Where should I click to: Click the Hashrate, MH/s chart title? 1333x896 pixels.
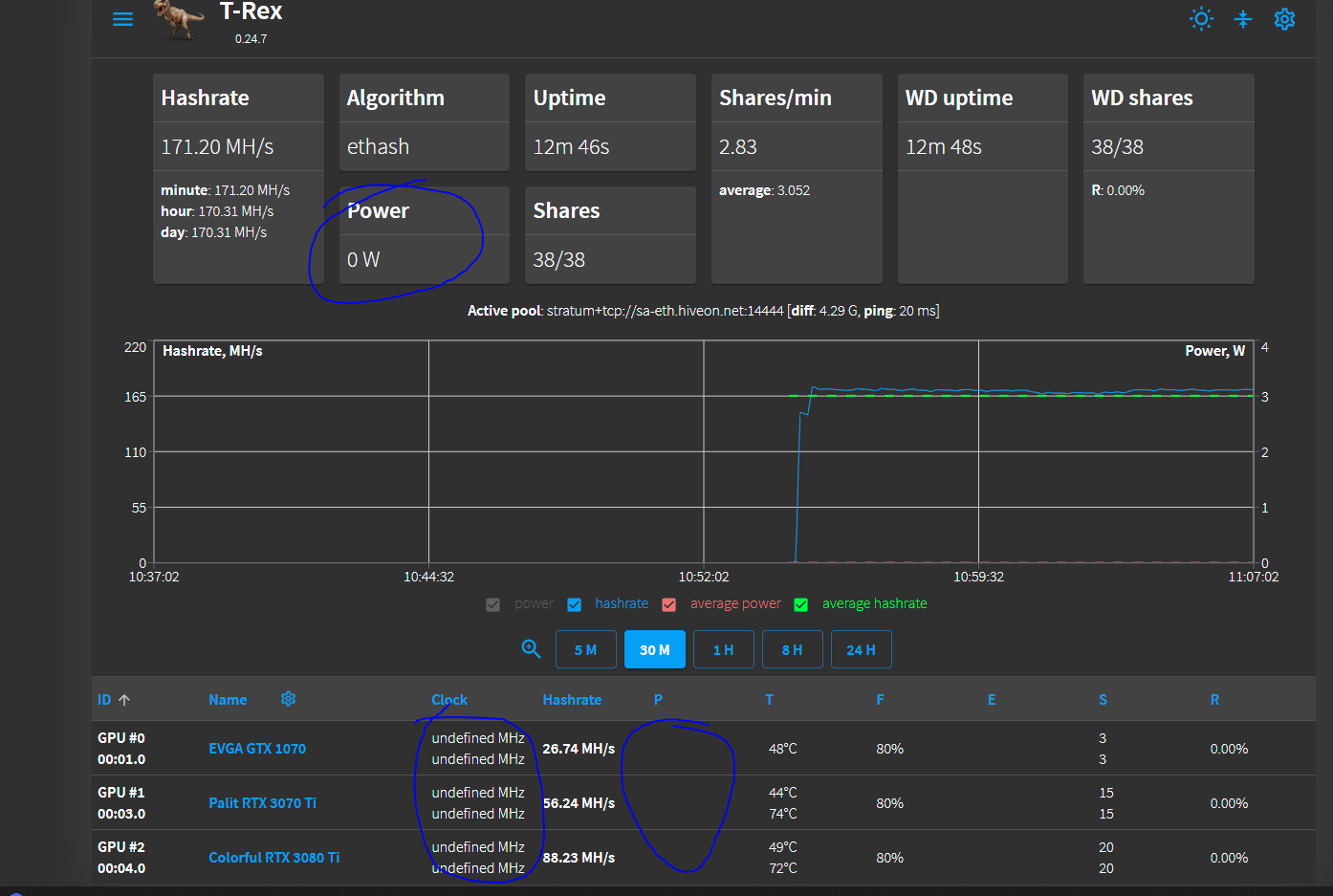tap(212, 351)
